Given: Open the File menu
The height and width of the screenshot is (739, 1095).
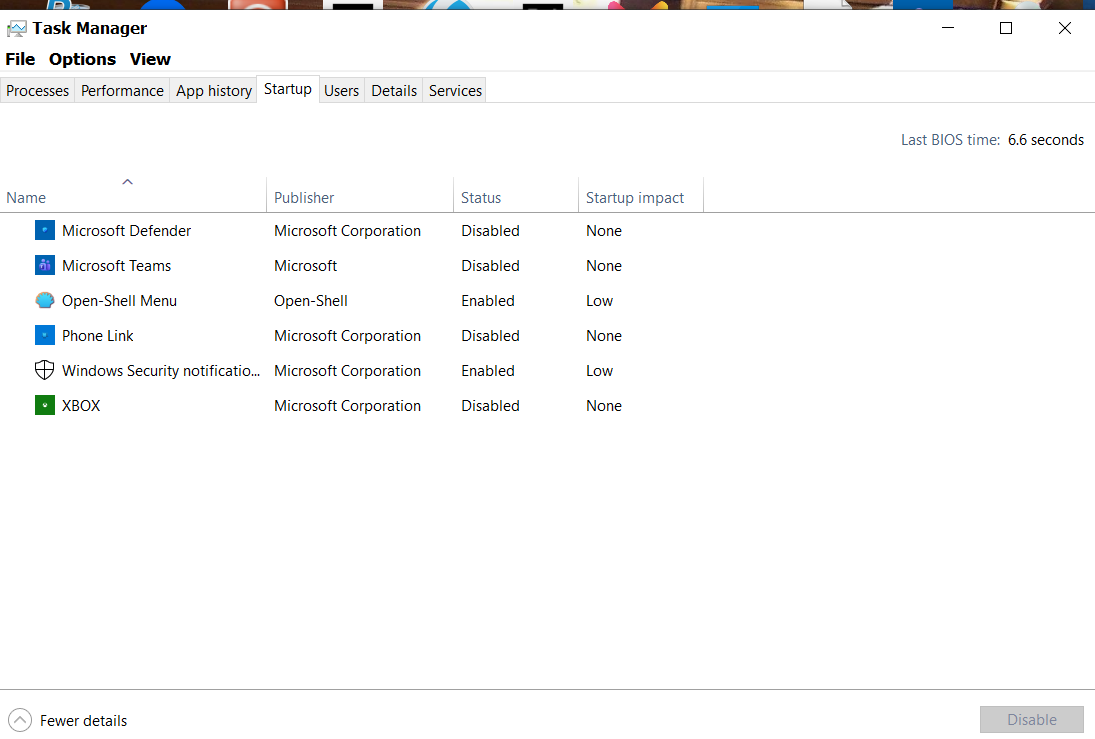Looking at the screenshot, I should pyautogui.click(x=20, y=59).
